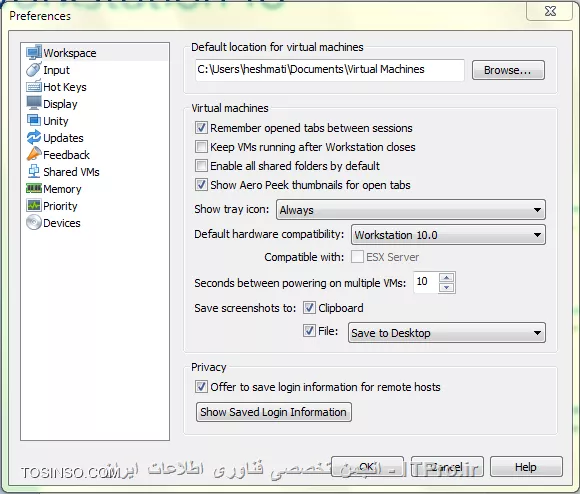Select Priority in the sidebar
This screenshot has width=580, height=494.
pyautogui.click(x=60, y=206)
